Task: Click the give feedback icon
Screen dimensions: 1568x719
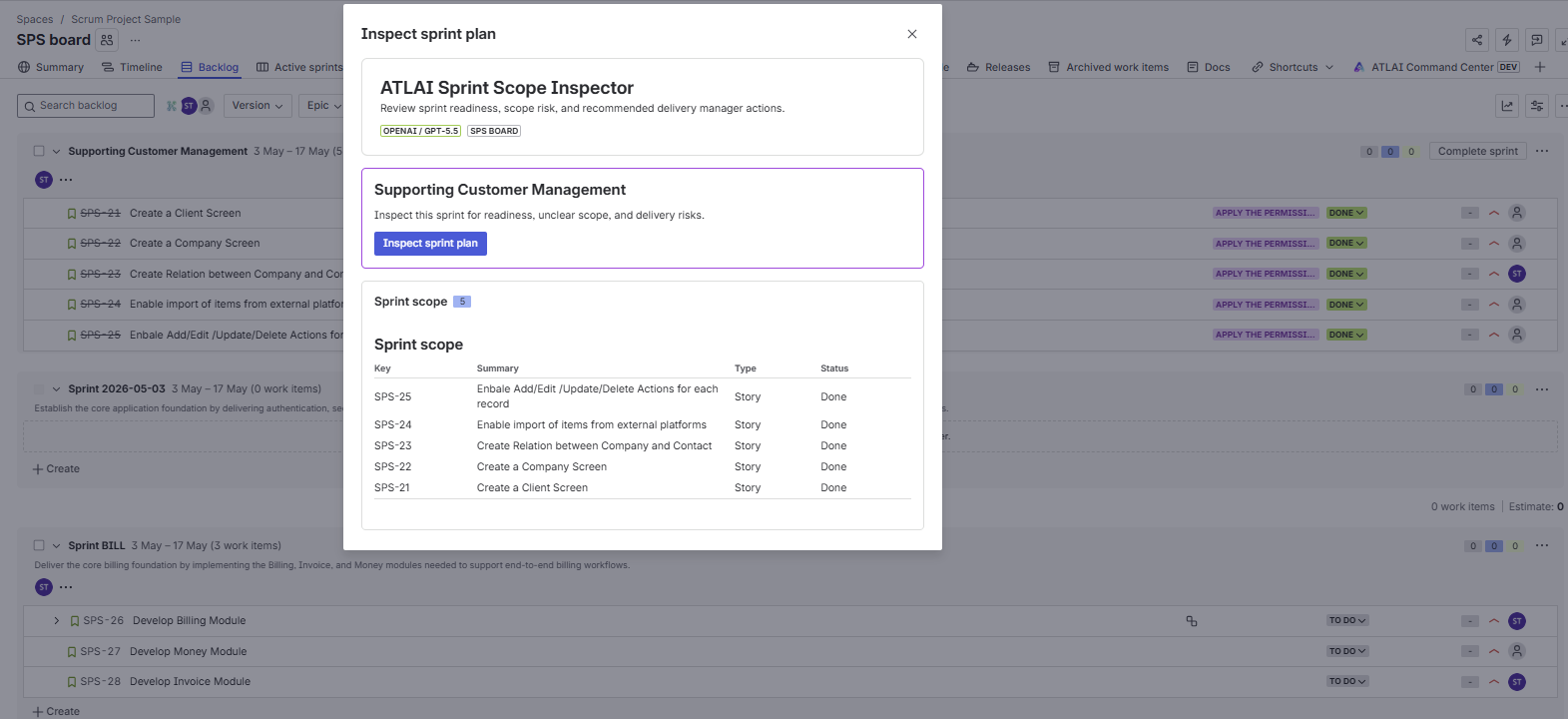Action: 1537,40
